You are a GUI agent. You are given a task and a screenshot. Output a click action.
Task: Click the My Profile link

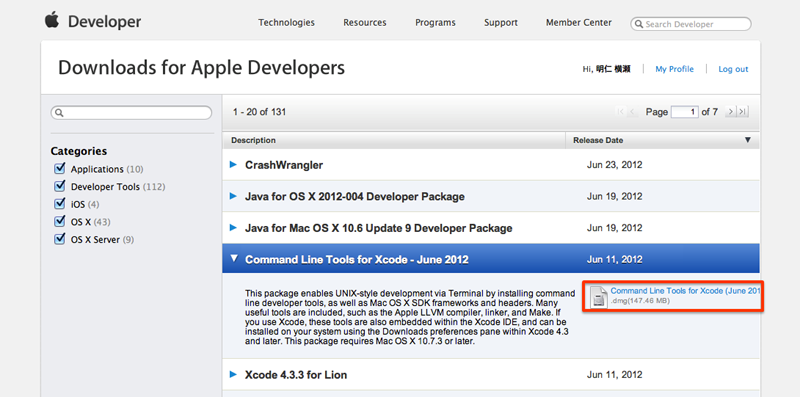(674, 69)
